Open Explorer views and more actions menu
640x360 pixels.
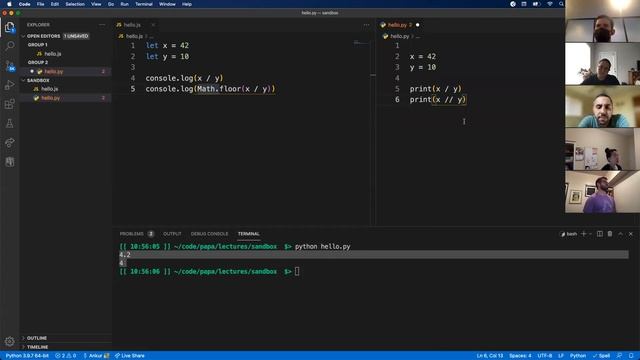pos(102,25)
